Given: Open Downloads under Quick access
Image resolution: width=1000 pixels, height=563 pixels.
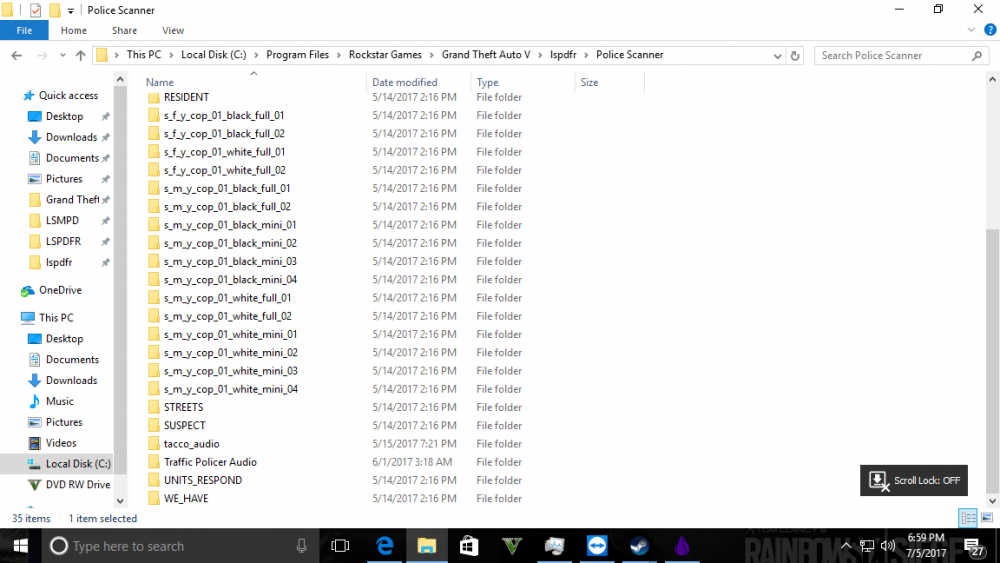Looking at the screenshot, I should pos(71,138).
